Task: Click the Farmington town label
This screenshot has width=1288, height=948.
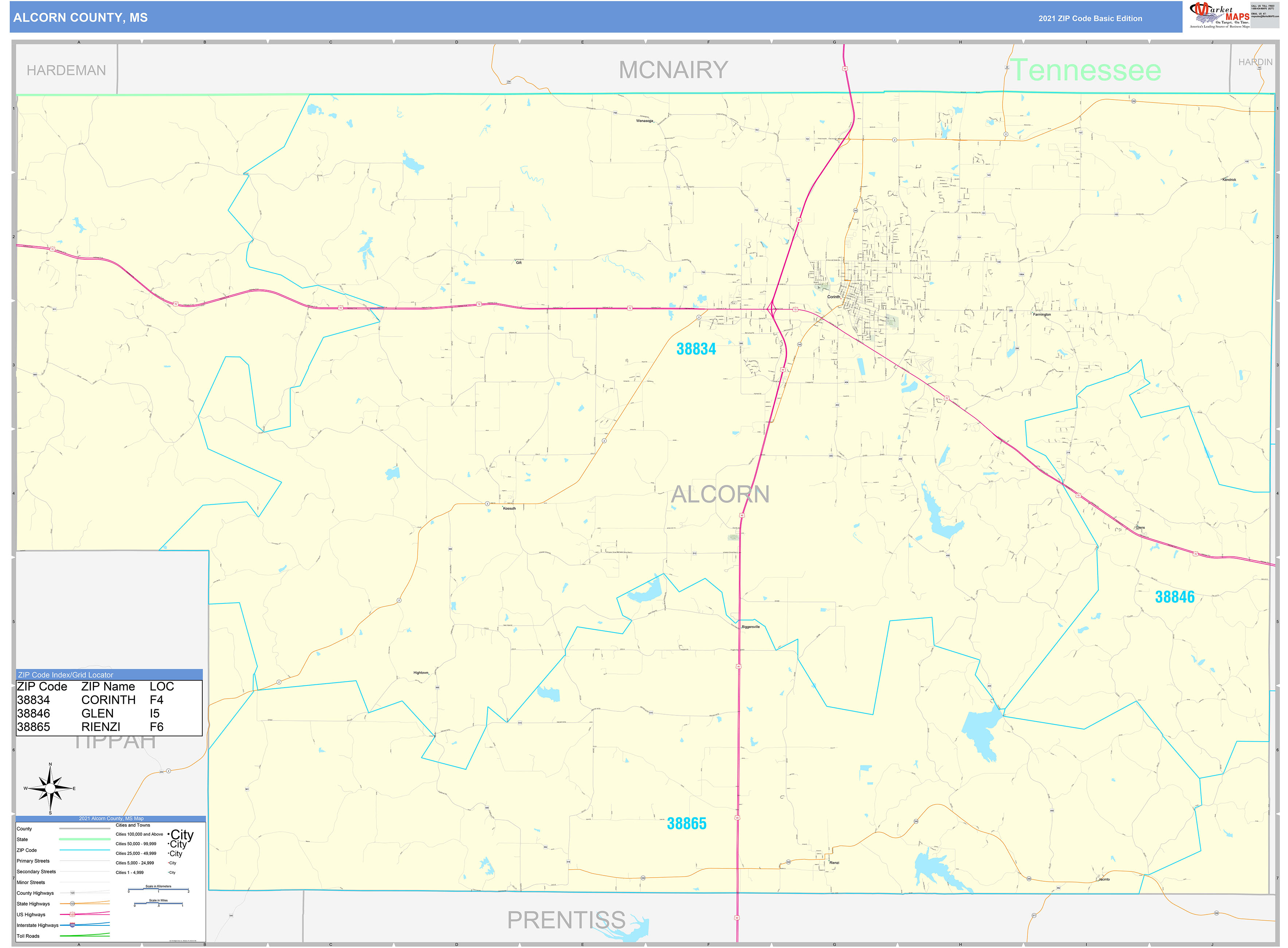Action: click(1042, 314)
